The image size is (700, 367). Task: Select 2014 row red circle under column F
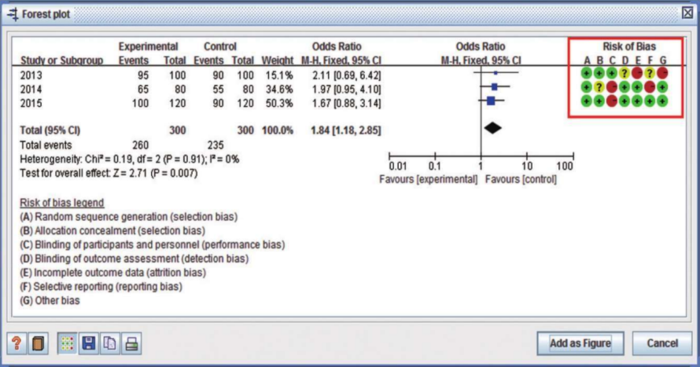[650, 87]
